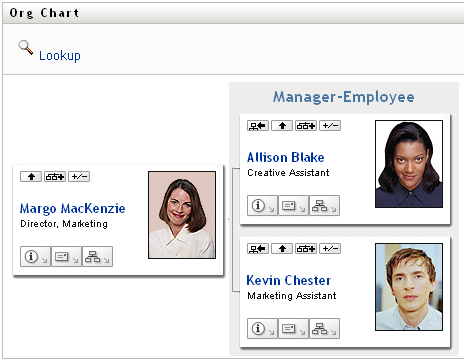The height and width of the screenshot is (362, 464).
Task: Click the 'Director, Marketing' title text
Action: [x=64, y=224]
